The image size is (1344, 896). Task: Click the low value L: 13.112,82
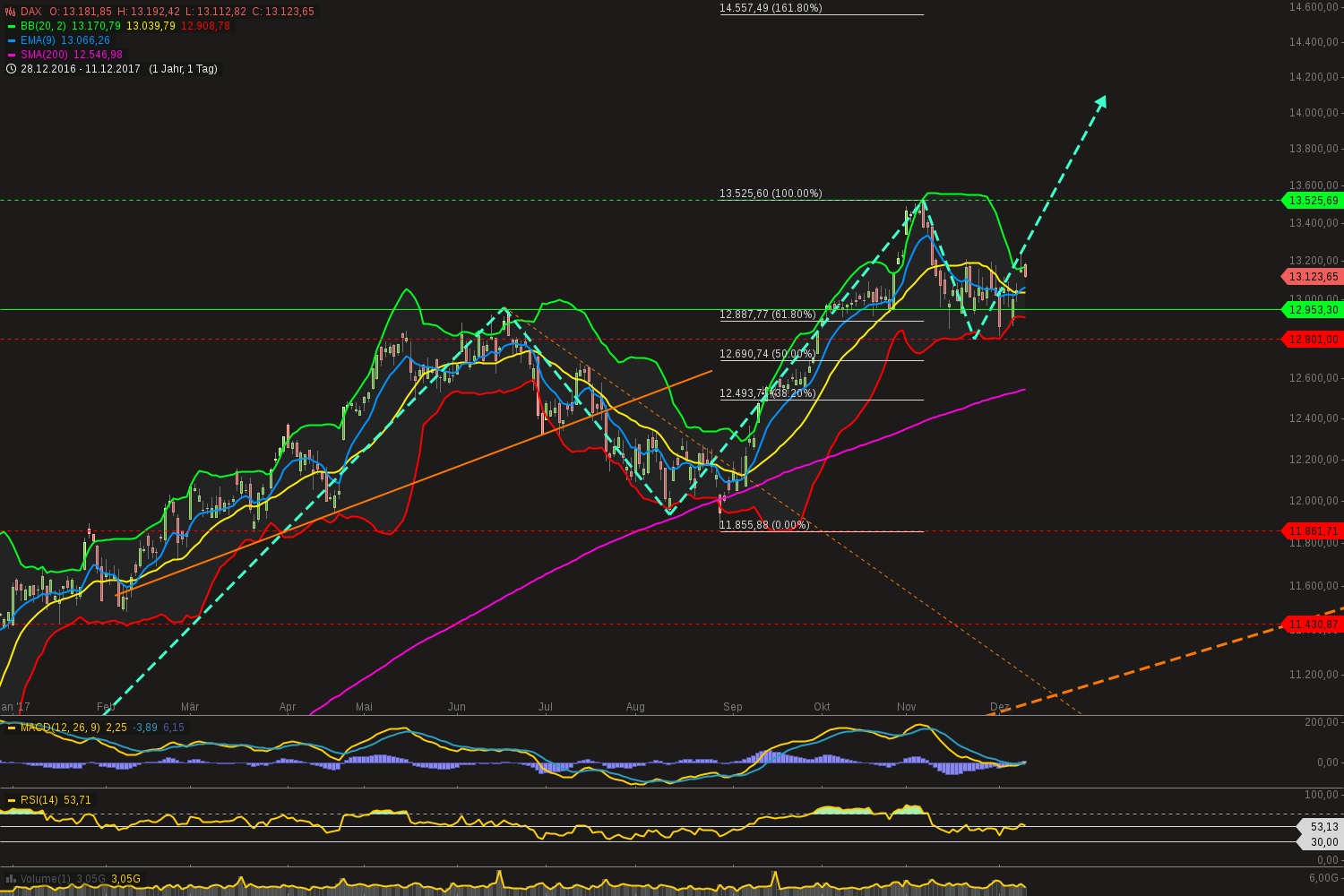pos(216,12)
